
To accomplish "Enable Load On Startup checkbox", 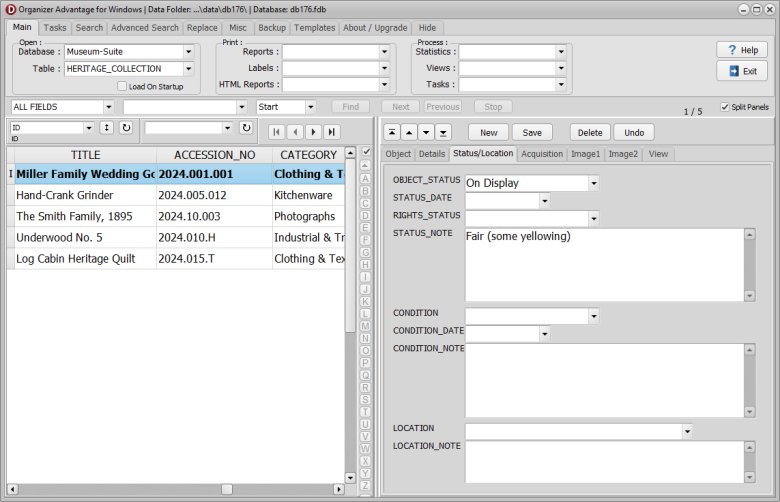I will pos(122,87).
